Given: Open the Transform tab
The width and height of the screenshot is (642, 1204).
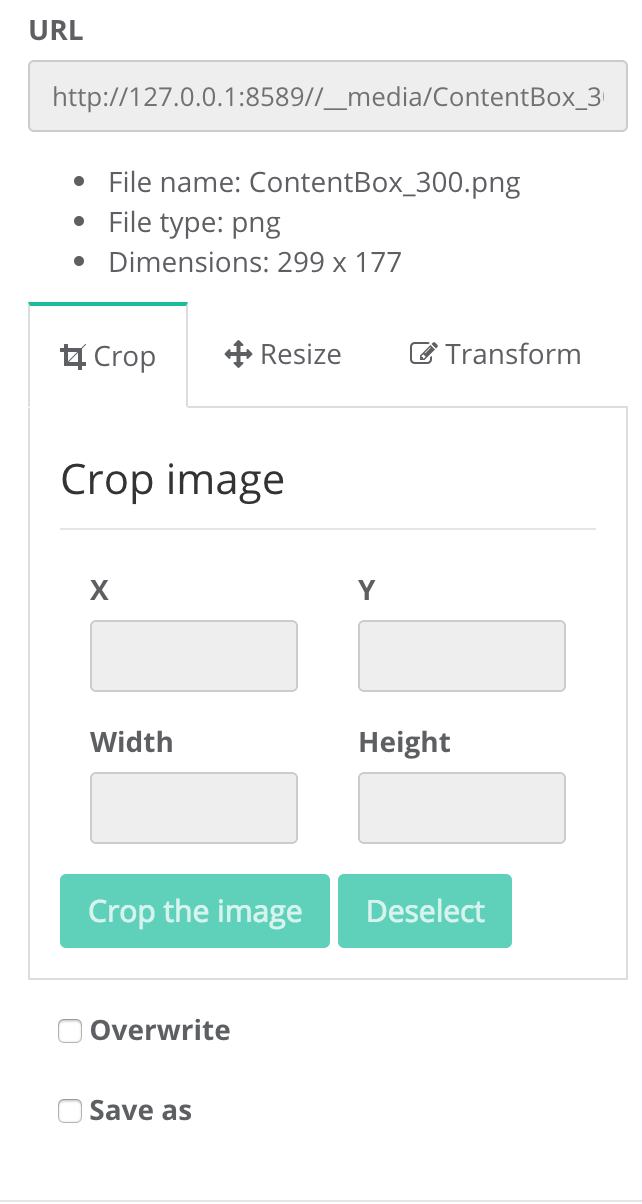Looking at the screenshot, I should point(496,354).
